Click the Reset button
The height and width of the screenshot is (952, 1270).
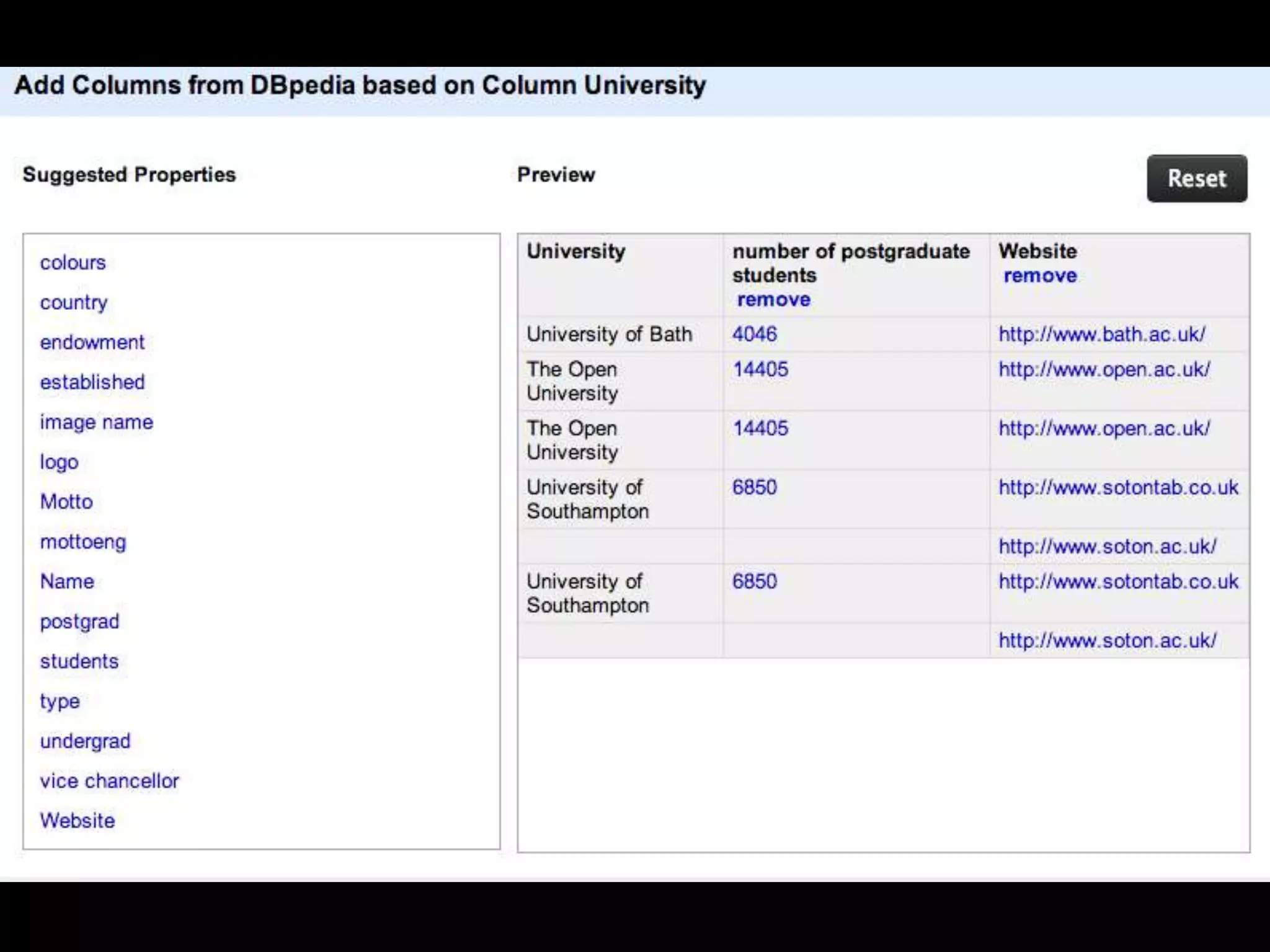click(x=1196, y=178)
